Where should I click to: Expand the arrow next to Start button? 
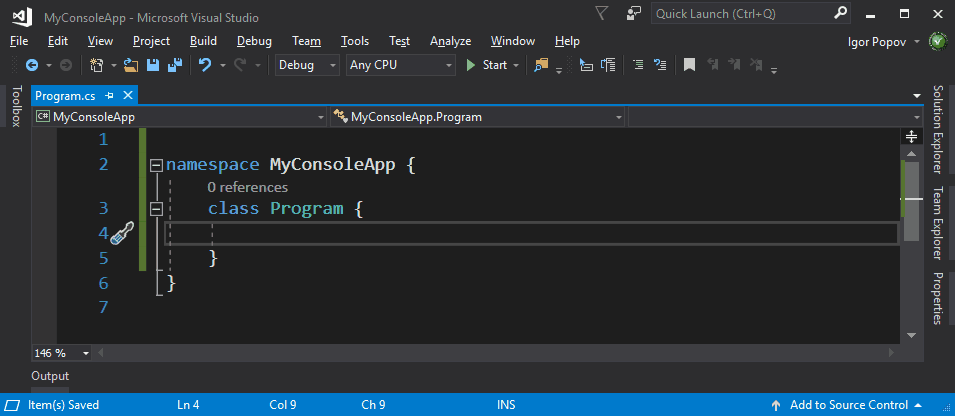point(516,65)
